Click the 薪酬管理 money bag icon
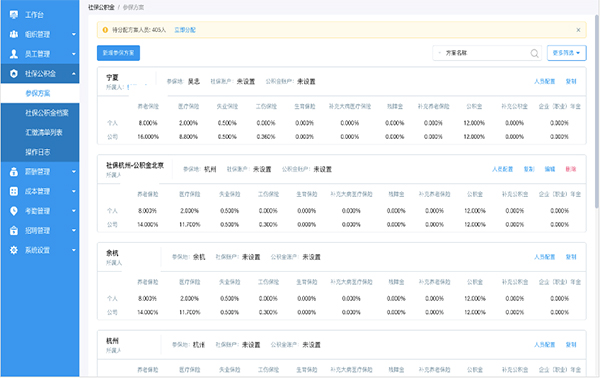Viewport: 600px width, 378px height. coord(14,172)
